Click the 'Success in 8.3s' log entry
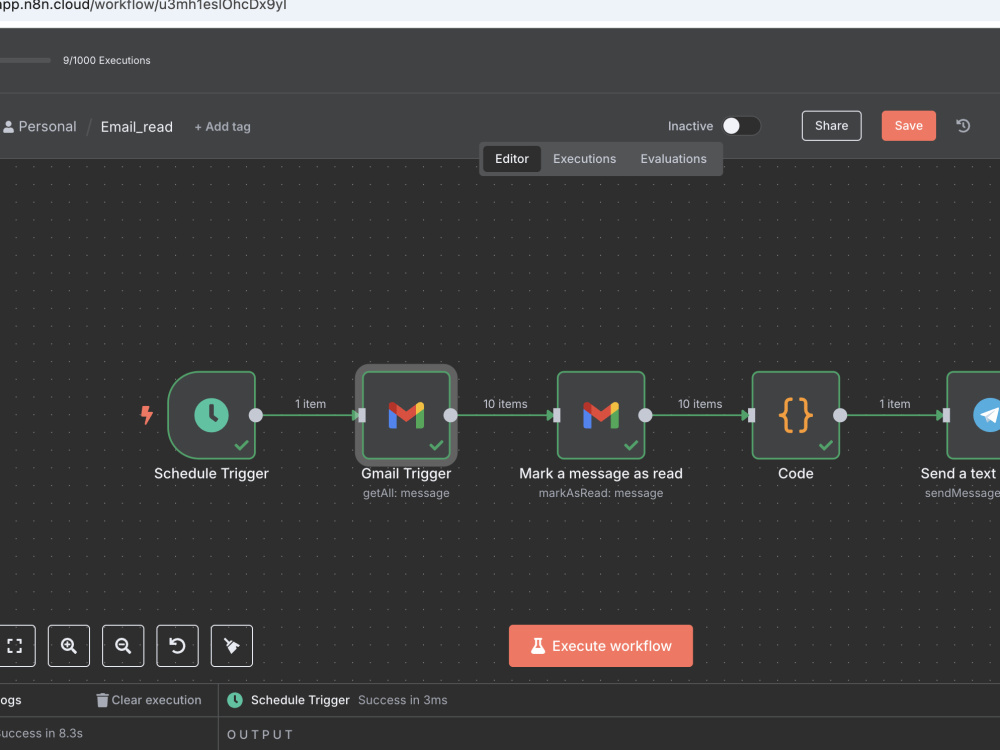Viewport: 1000px width, 750px height. 41,733
